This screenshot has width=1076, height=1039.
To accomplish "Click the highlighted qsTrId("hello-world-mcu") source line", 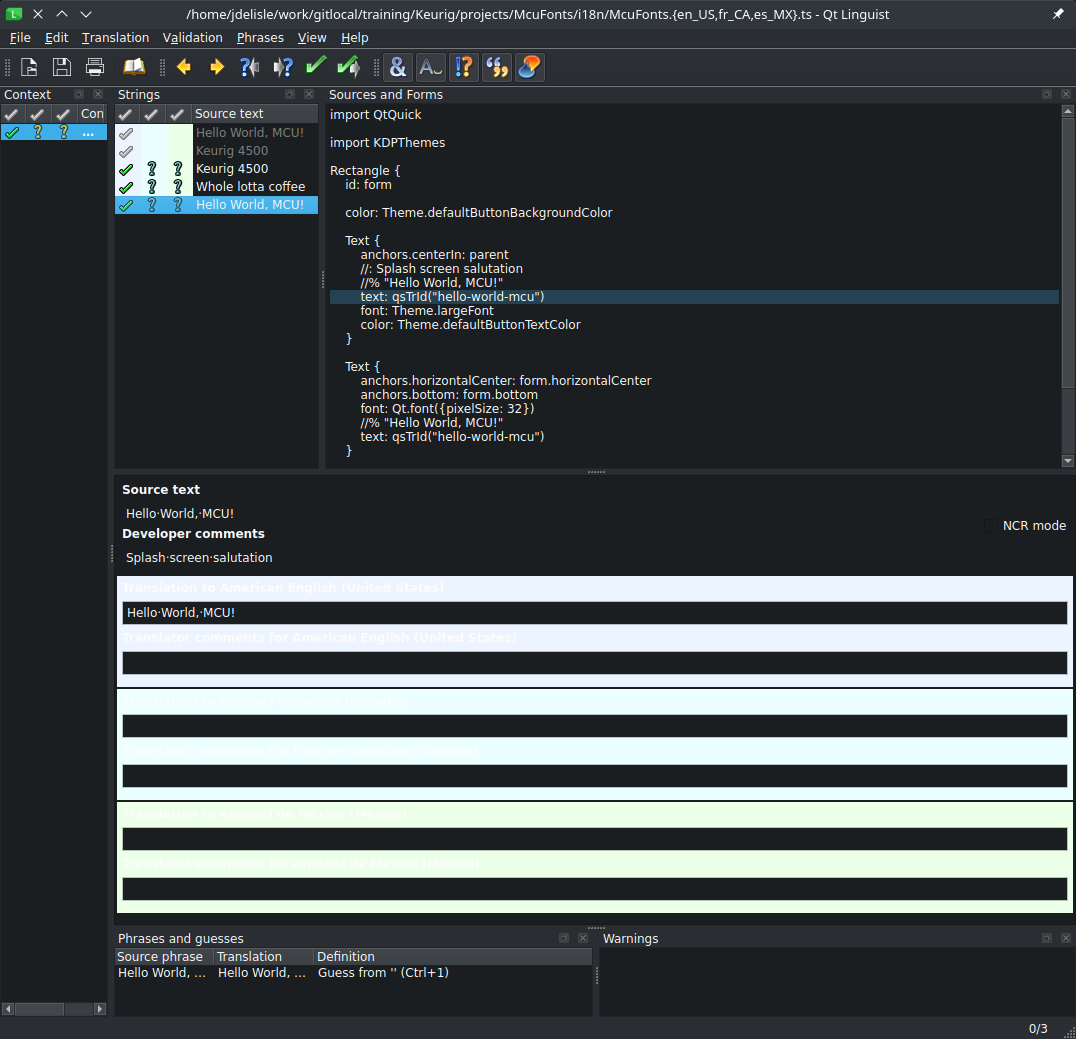I will [x=694, y=296].
